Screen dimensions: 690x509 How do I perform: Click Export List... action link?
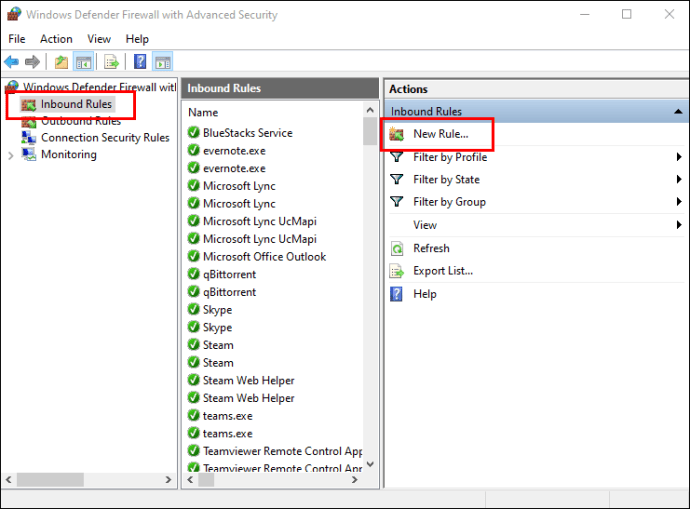[443, 271]
